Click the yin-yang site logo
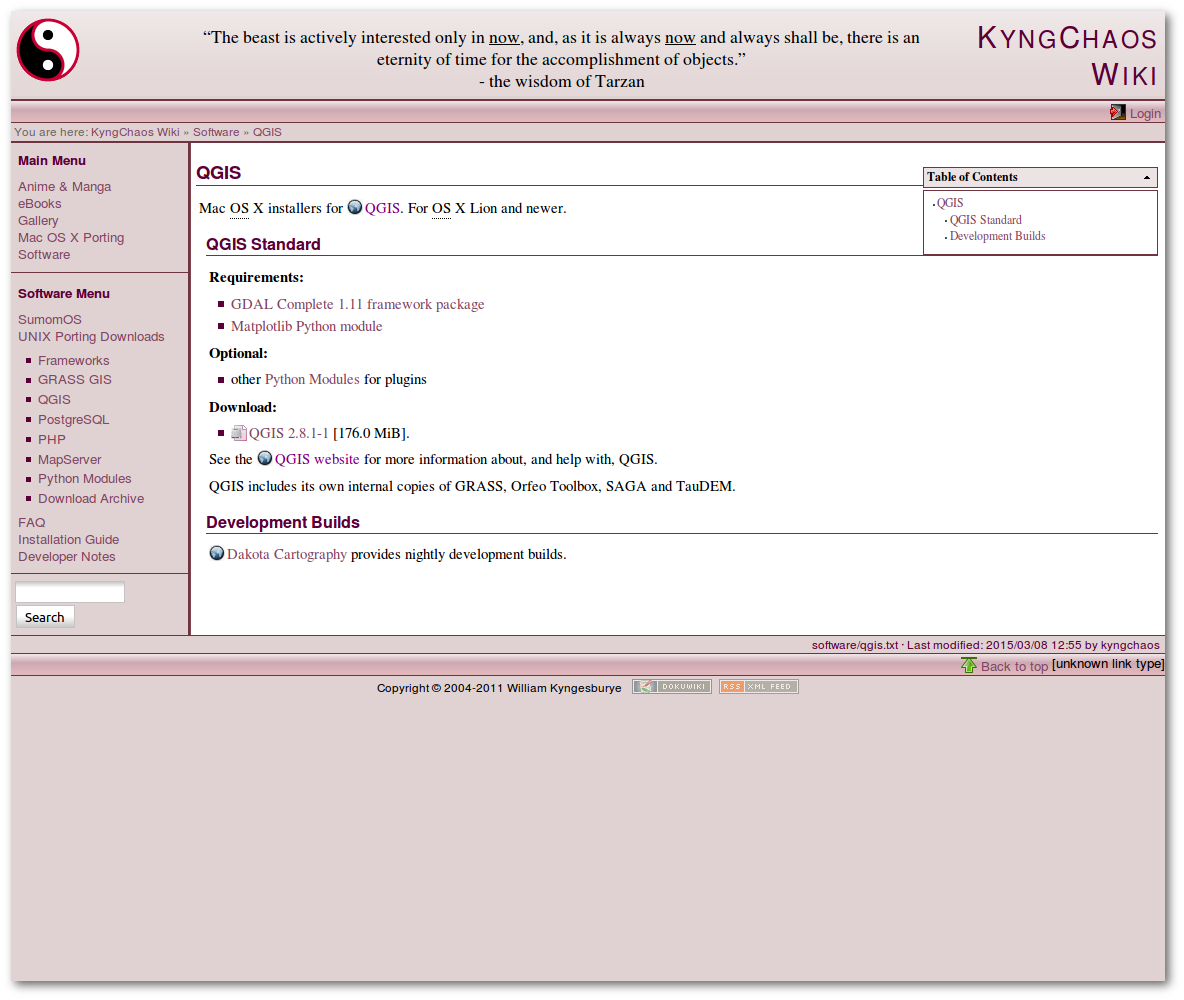Screen dimensions: 1184x1000 48,50
